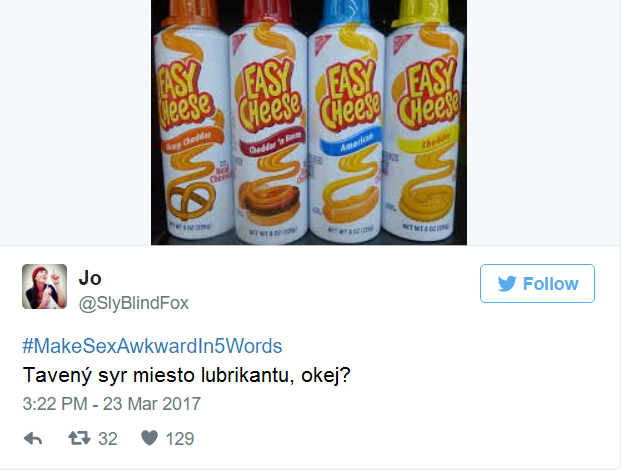
Task: Click the reply arrow icon
Action: [x=33, y=439]
